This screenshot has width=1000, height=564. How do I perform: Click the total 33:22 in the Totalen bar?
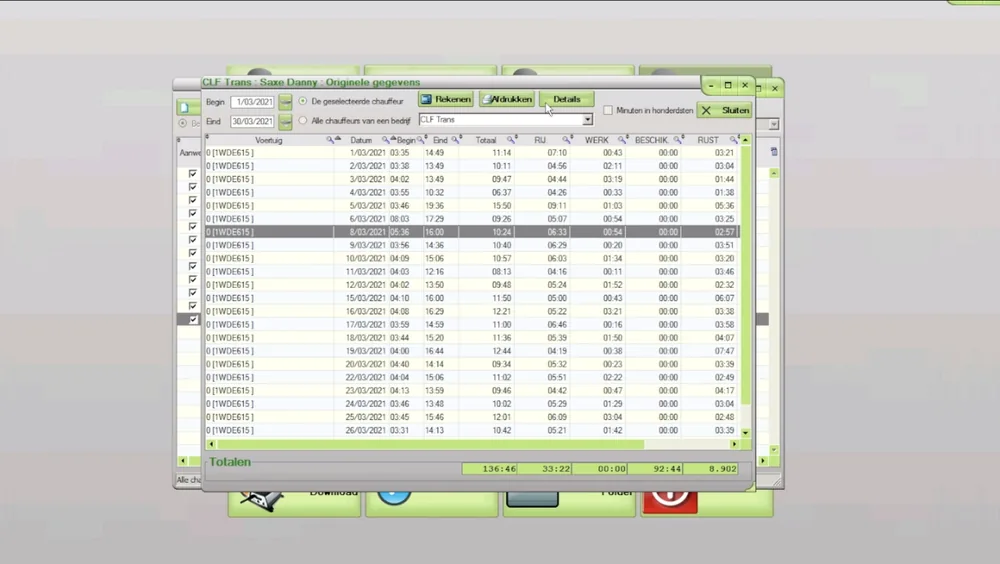tap(545, 469)
